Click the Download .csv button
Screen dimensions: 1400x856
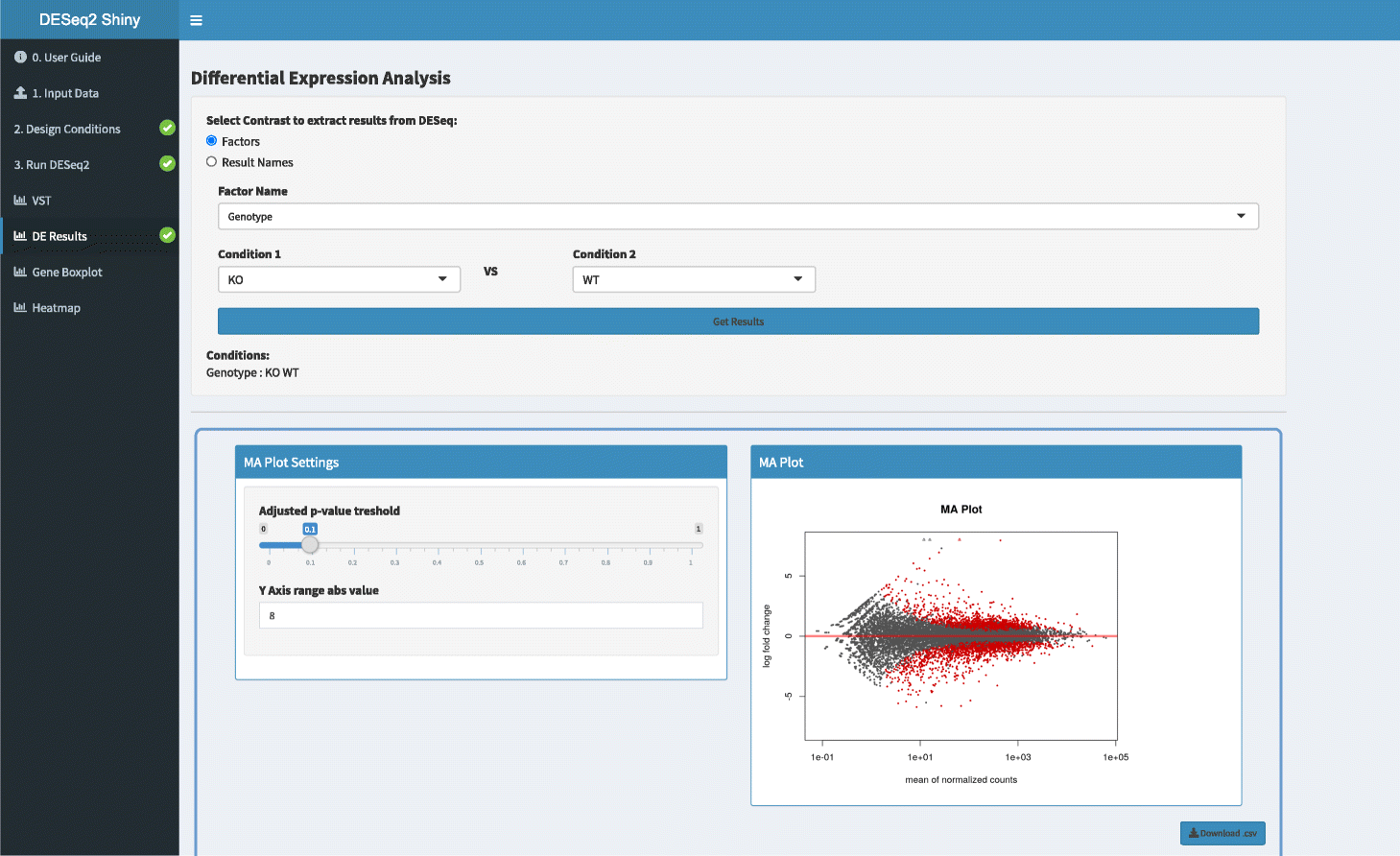[1222, 833]
